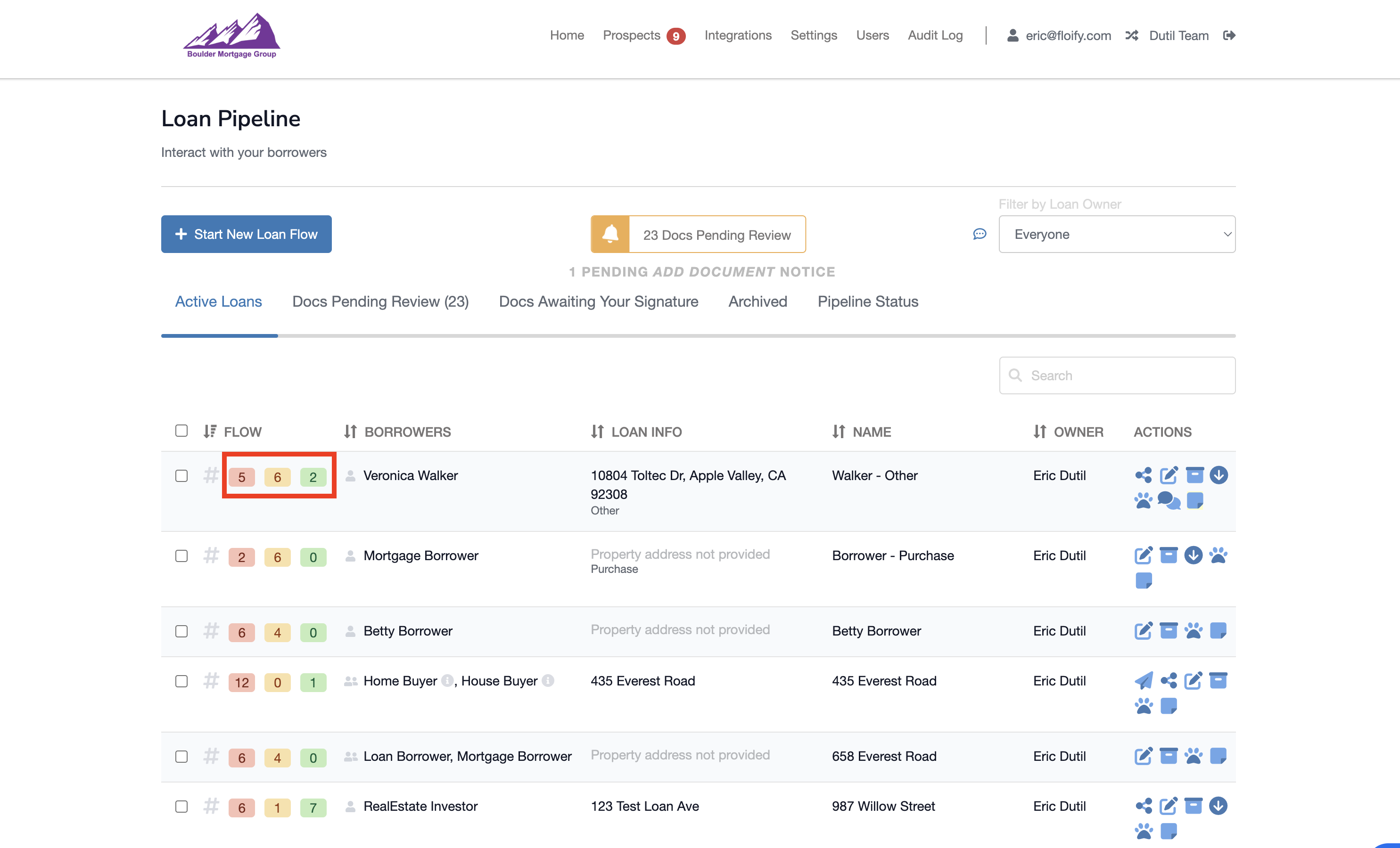The height and width of the screenshot is (848, 1400).
Task: Check the Veronica Walker row checkbox
Action: coord(181,475)
